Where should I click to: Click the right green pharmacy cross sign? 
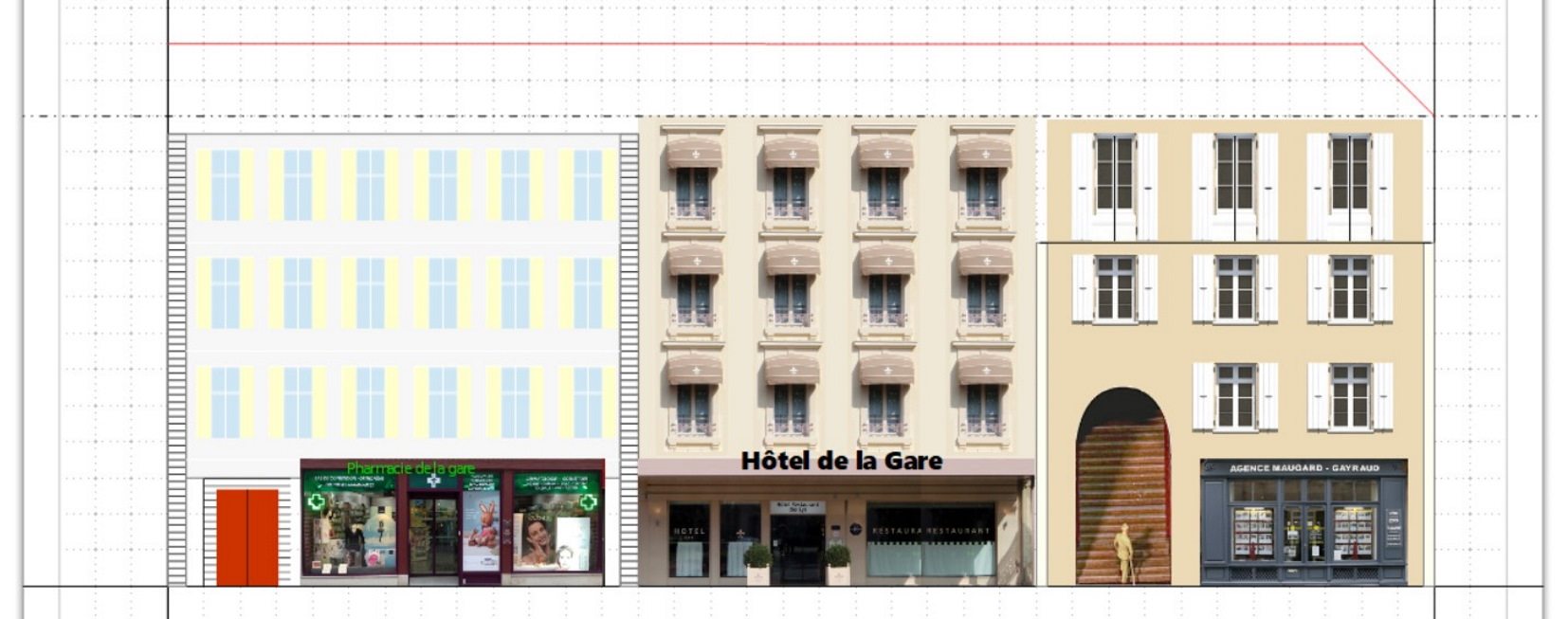(589, 501)
